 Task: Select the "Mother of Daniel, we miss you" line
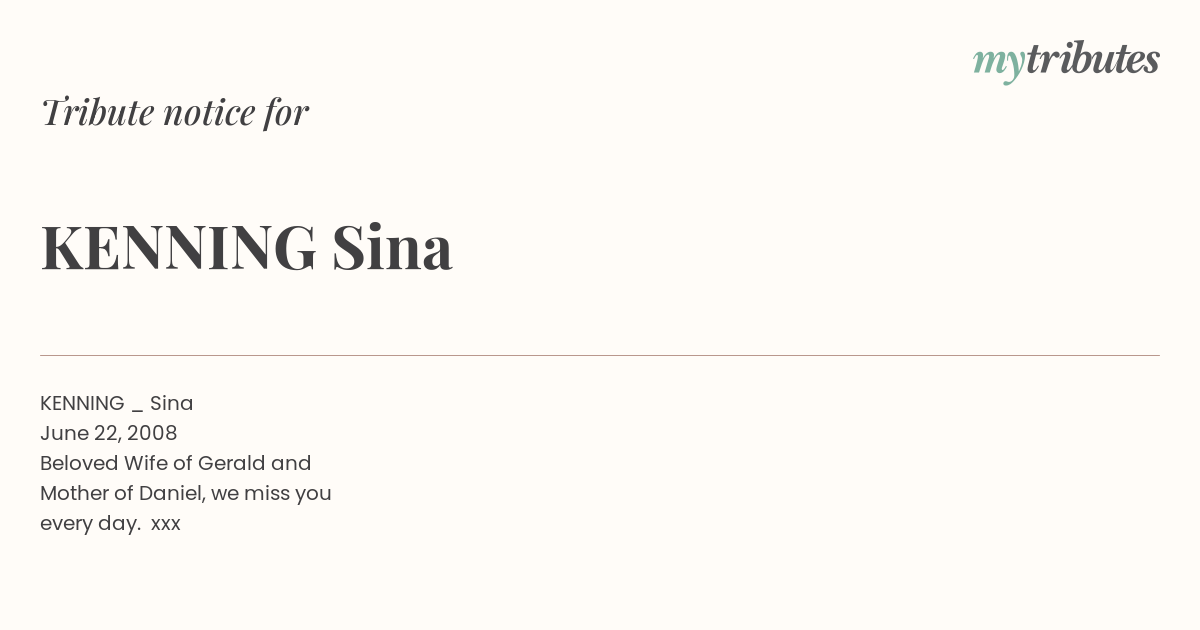click(186, 493)
